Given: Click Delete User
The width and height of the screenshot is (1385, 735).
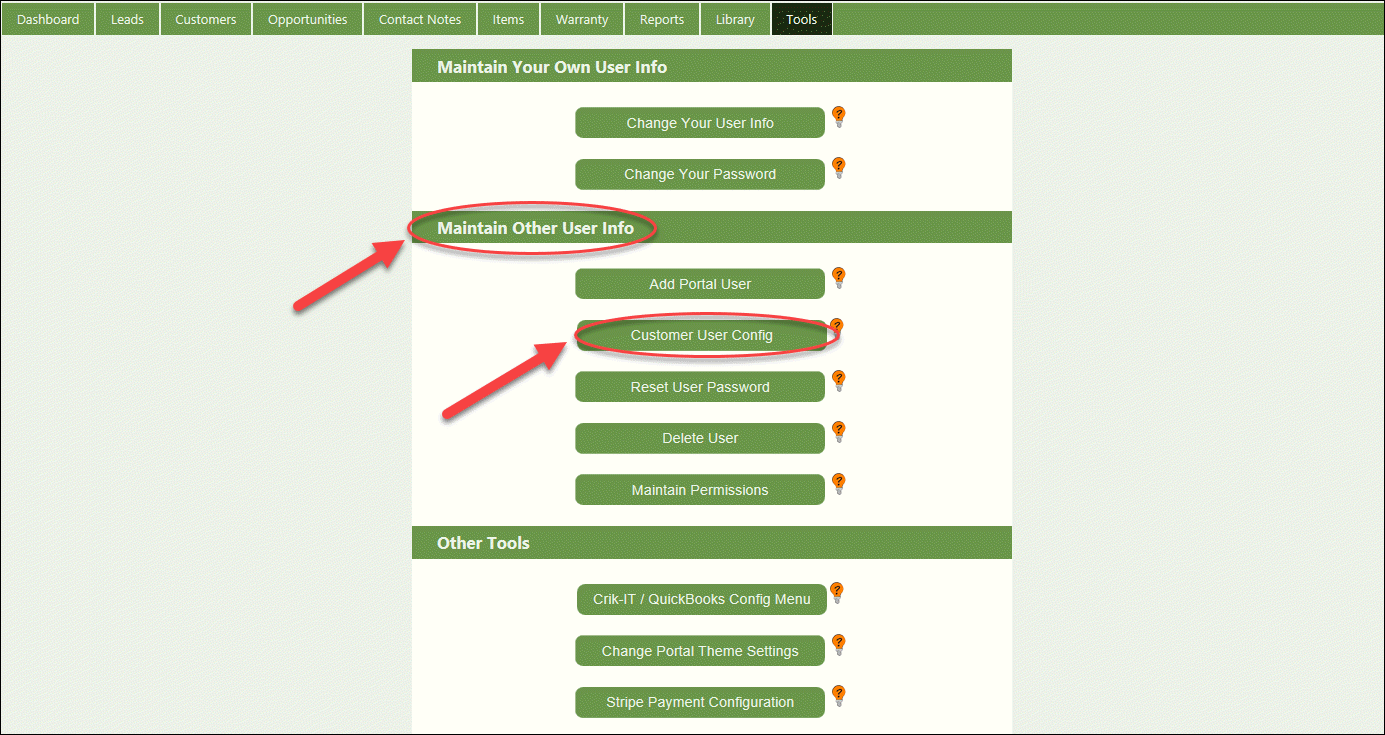Looking at the screenshot, I should [700, 438].
